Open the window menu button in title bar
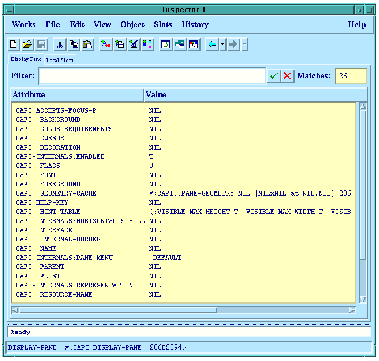This screenshot has width=379, height=361. [10, 10]
